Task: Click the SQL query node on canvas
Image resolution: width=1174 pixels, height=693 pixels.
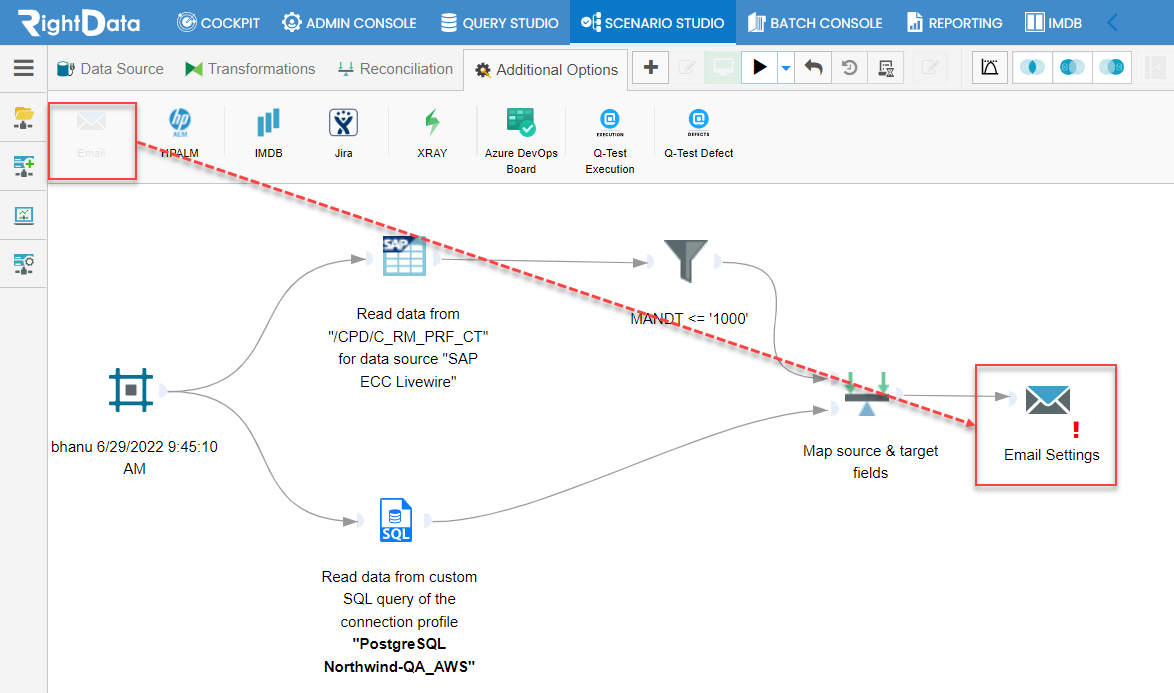Action: pos(396,519)
